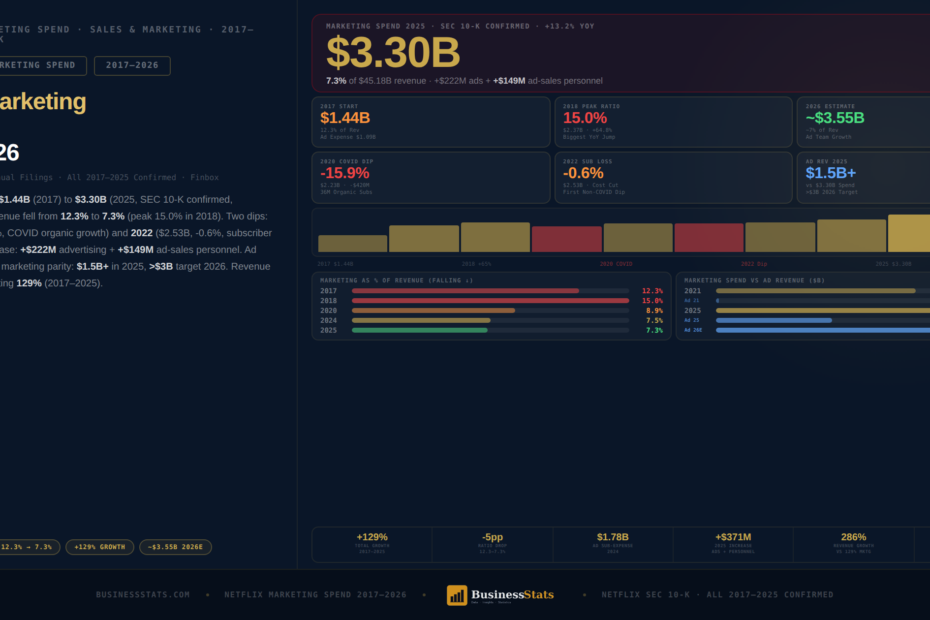Select the 2017–2026 tag pill
This screenshot has width=930, height=620.
(x=132, y=65)
